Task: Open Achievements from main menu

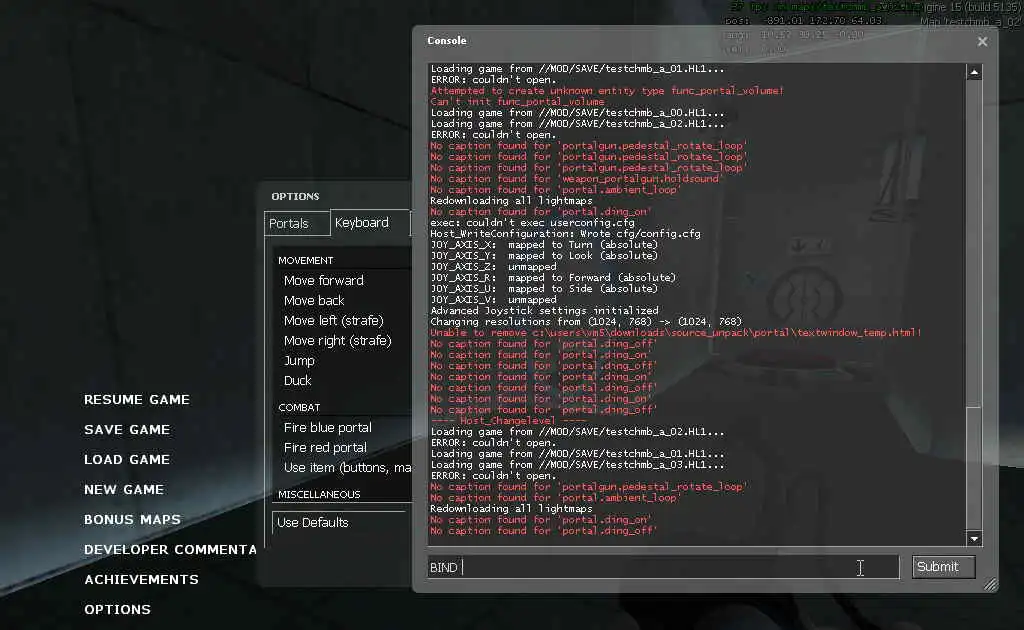Action: 141,580
